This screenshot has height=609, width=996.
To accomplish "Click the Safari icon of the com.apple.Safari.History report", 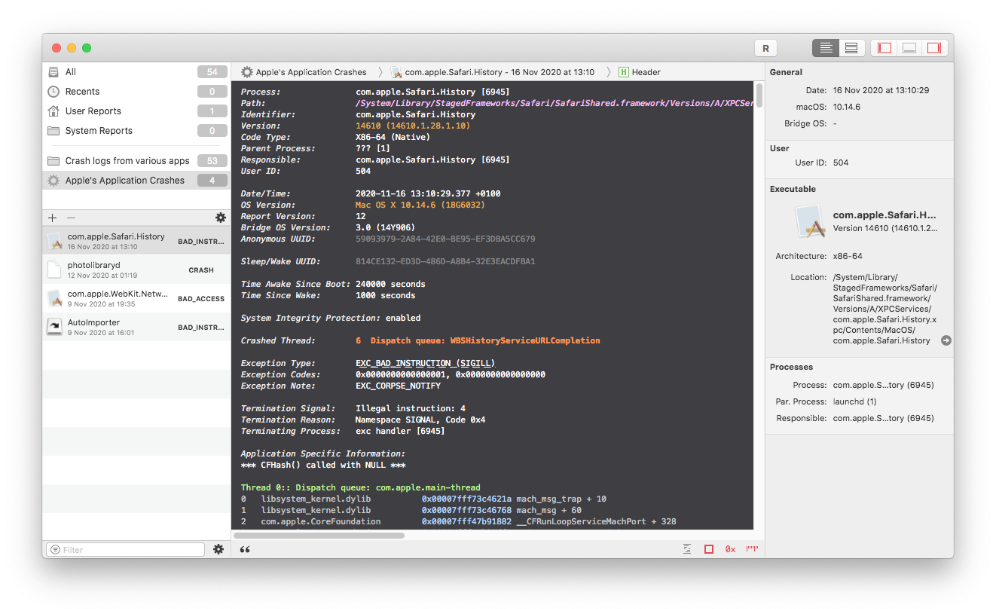I will [55, 241].
